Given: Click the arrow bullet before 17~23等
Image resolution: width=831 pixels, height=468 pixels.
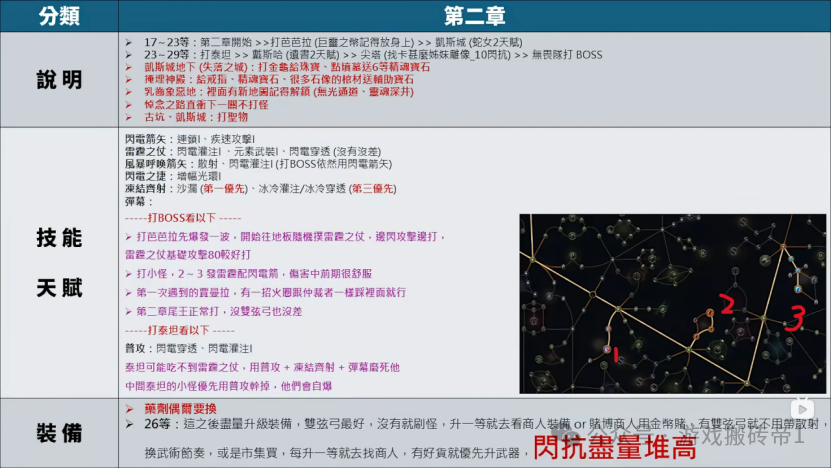Looking at the screenshot, I should point(129,42).
